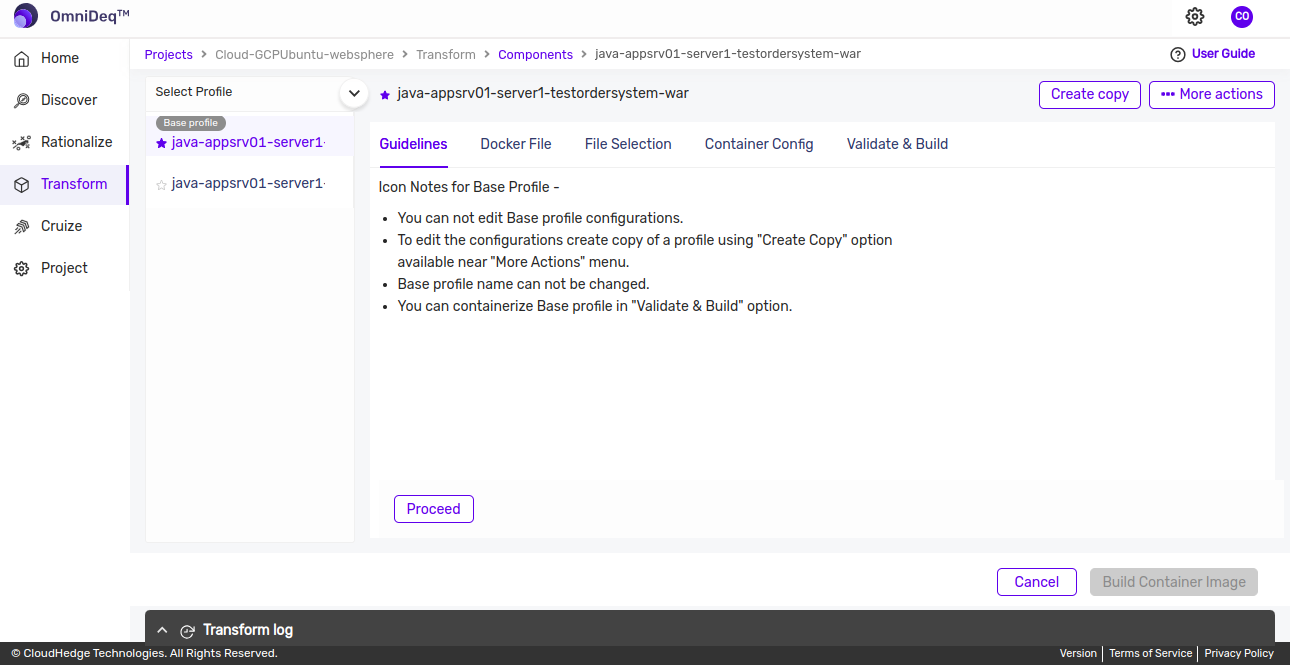Click the Create copy button
The height and width of the screenshot is (665, 1290).
[1089, 94]
